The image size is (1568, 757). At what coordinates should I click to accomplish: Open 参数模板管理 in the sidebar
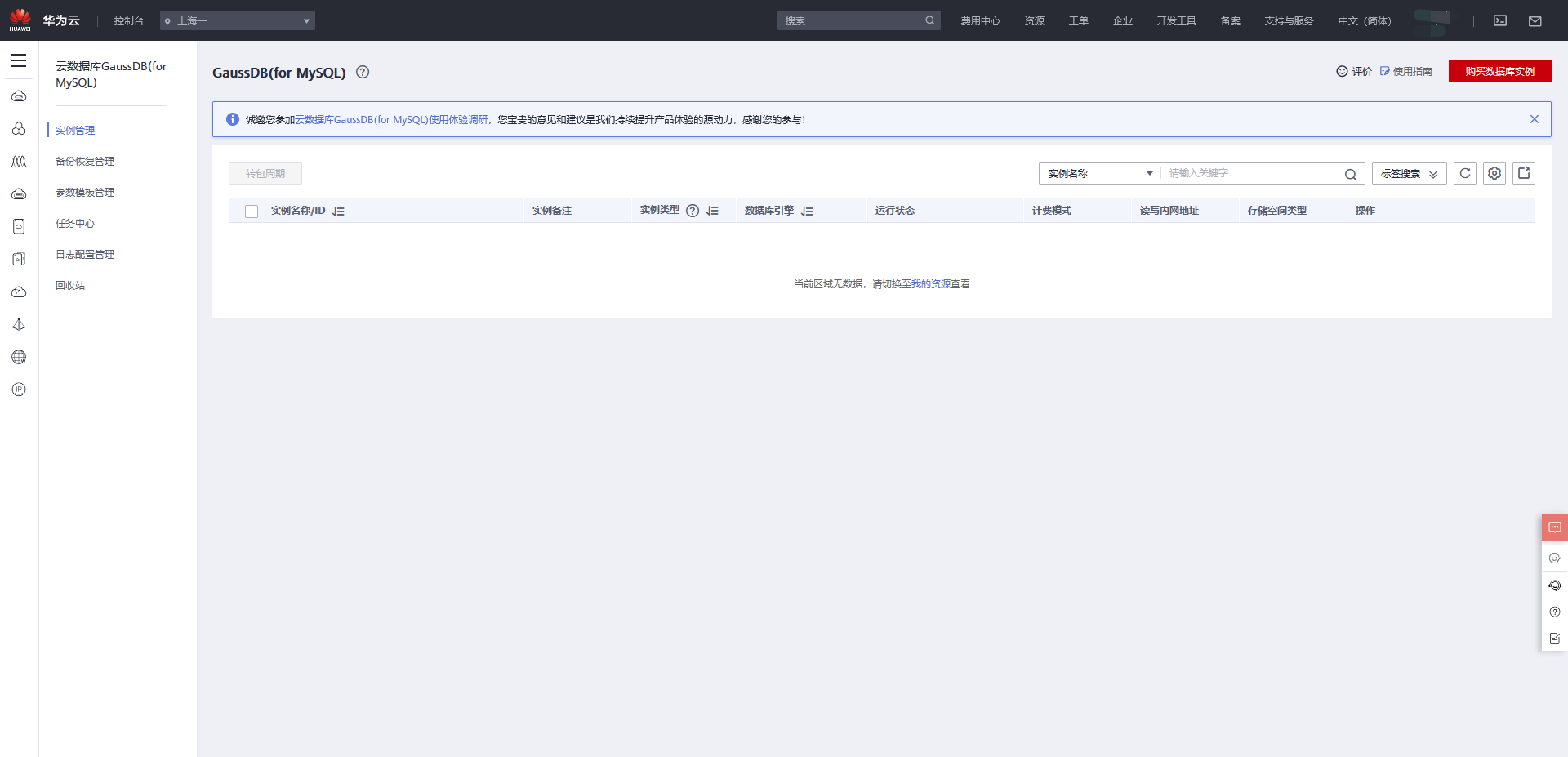click(85, 193)
